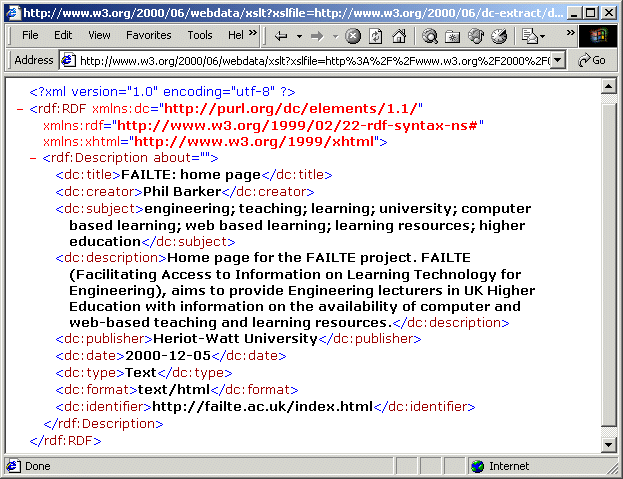
Task: Open the Favorites menu
Action: (149, 35)
